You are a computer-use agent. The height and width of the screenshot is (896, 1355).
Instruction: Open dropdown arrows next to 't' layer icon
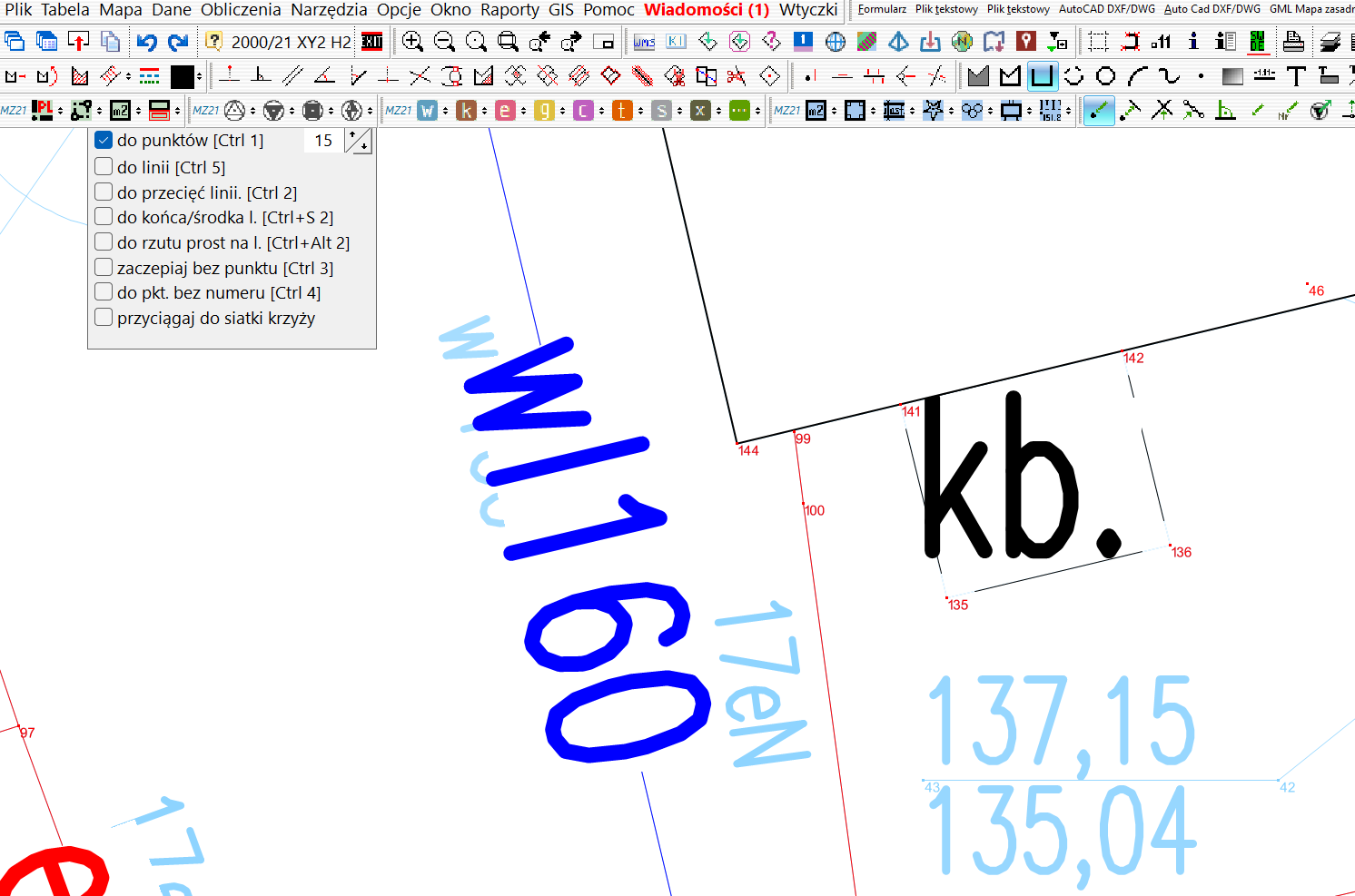pyautogui.click(x=641, y=111)
